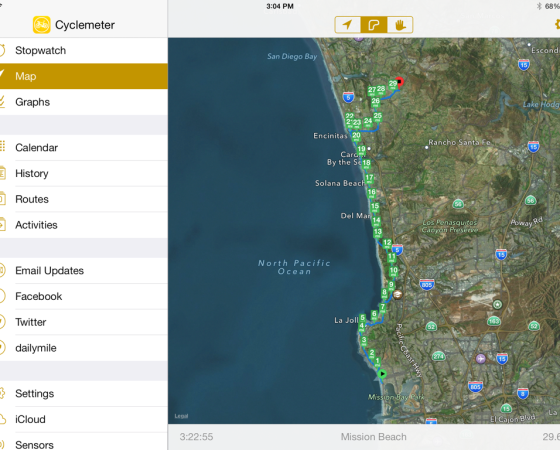Tap the mile 20 marker near Encinitas
560x450 pixels.
[356, 136]
